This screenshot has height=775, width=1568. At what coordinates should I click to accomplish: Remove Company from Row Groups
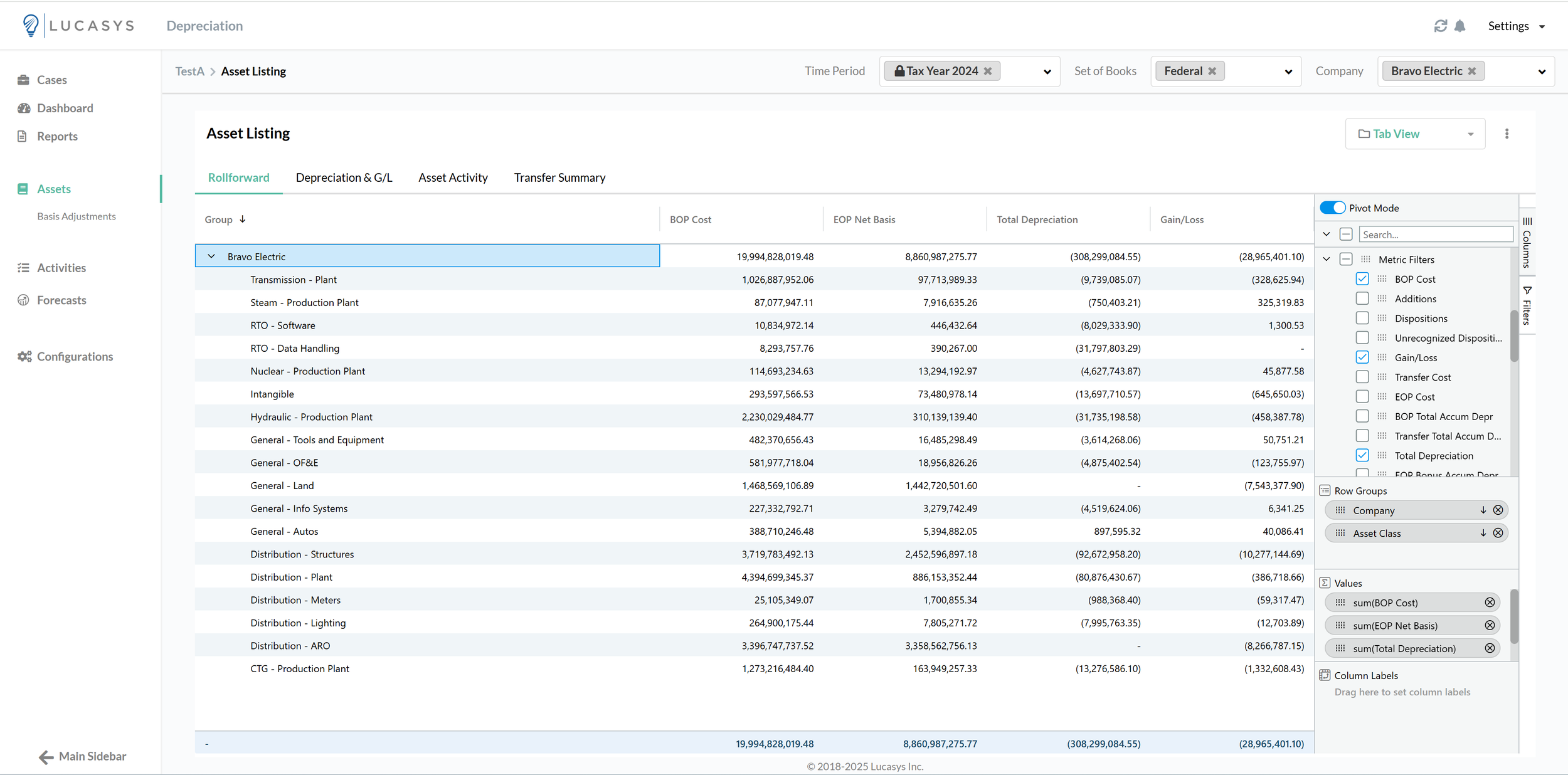pos(1498,510)
